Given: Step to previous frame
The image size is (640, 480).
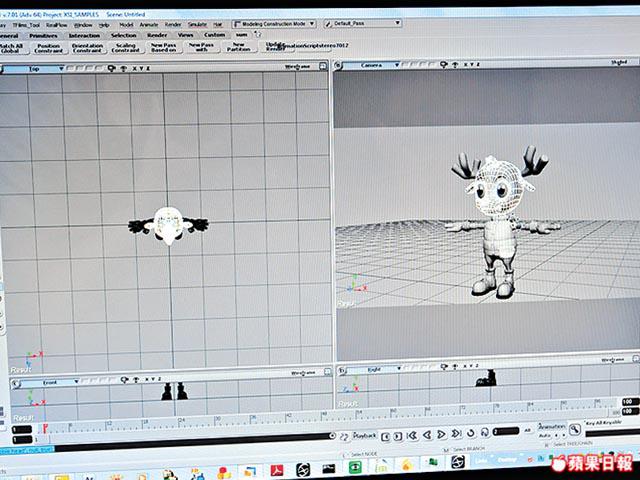Looking at the screenshot, I should [x=385, y=437].
